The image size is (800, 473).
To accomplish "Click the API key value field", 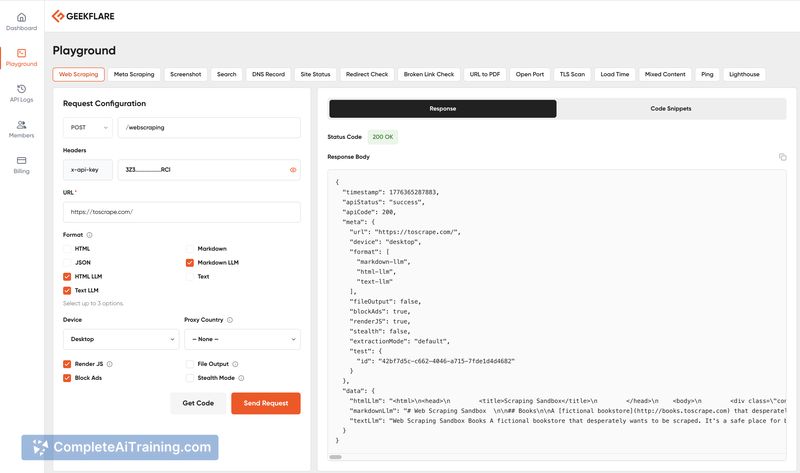I will (x=209, y=170).
